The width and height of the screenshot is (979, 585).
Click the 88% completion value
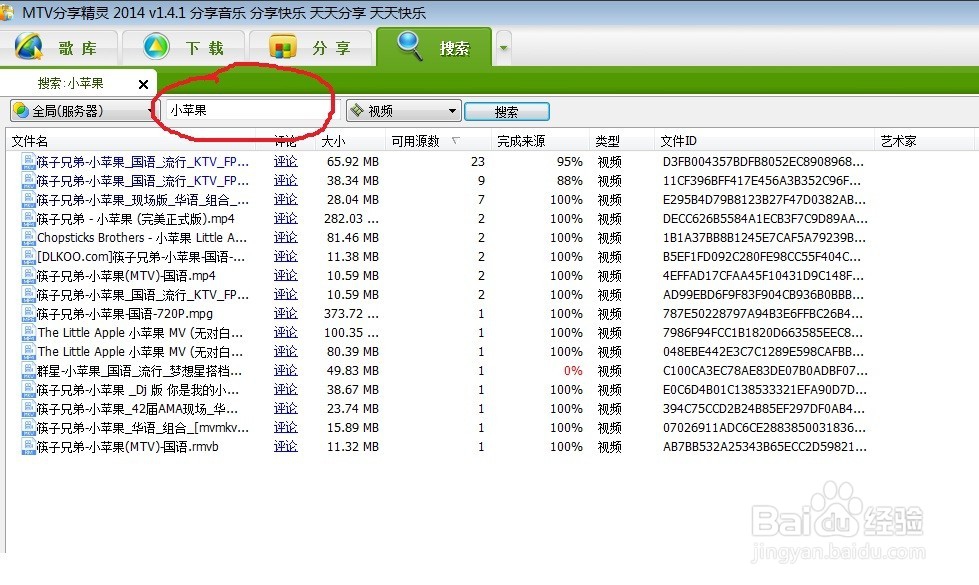point(569,180)
